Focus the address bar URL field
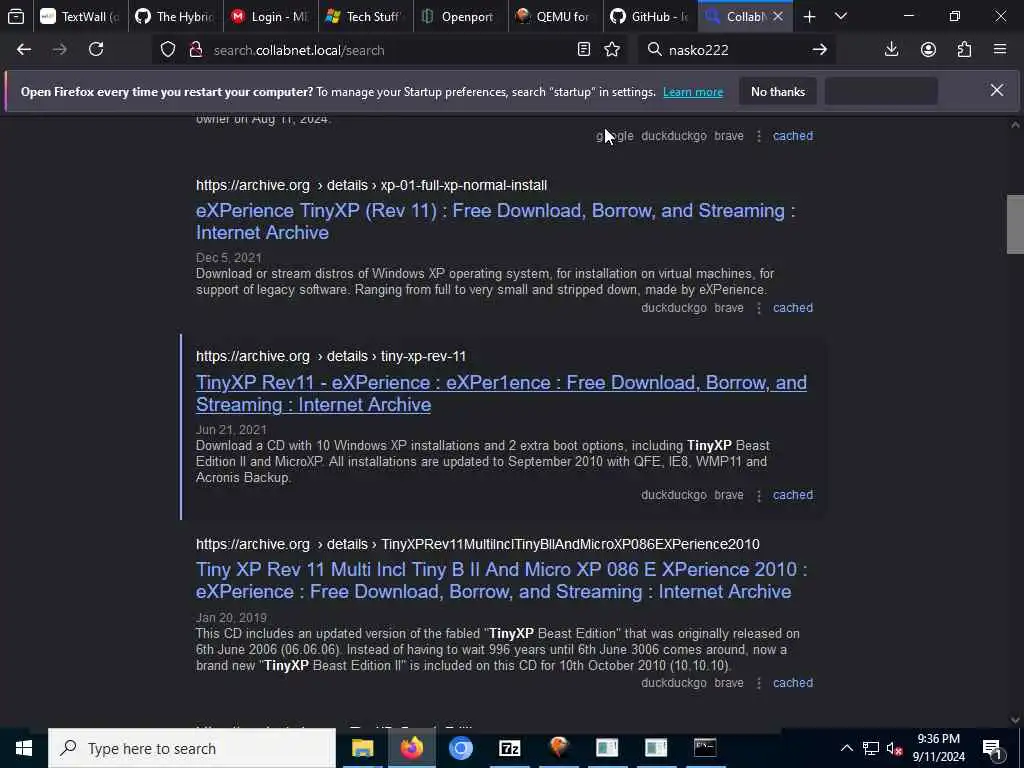 click(x=392, y=50)
